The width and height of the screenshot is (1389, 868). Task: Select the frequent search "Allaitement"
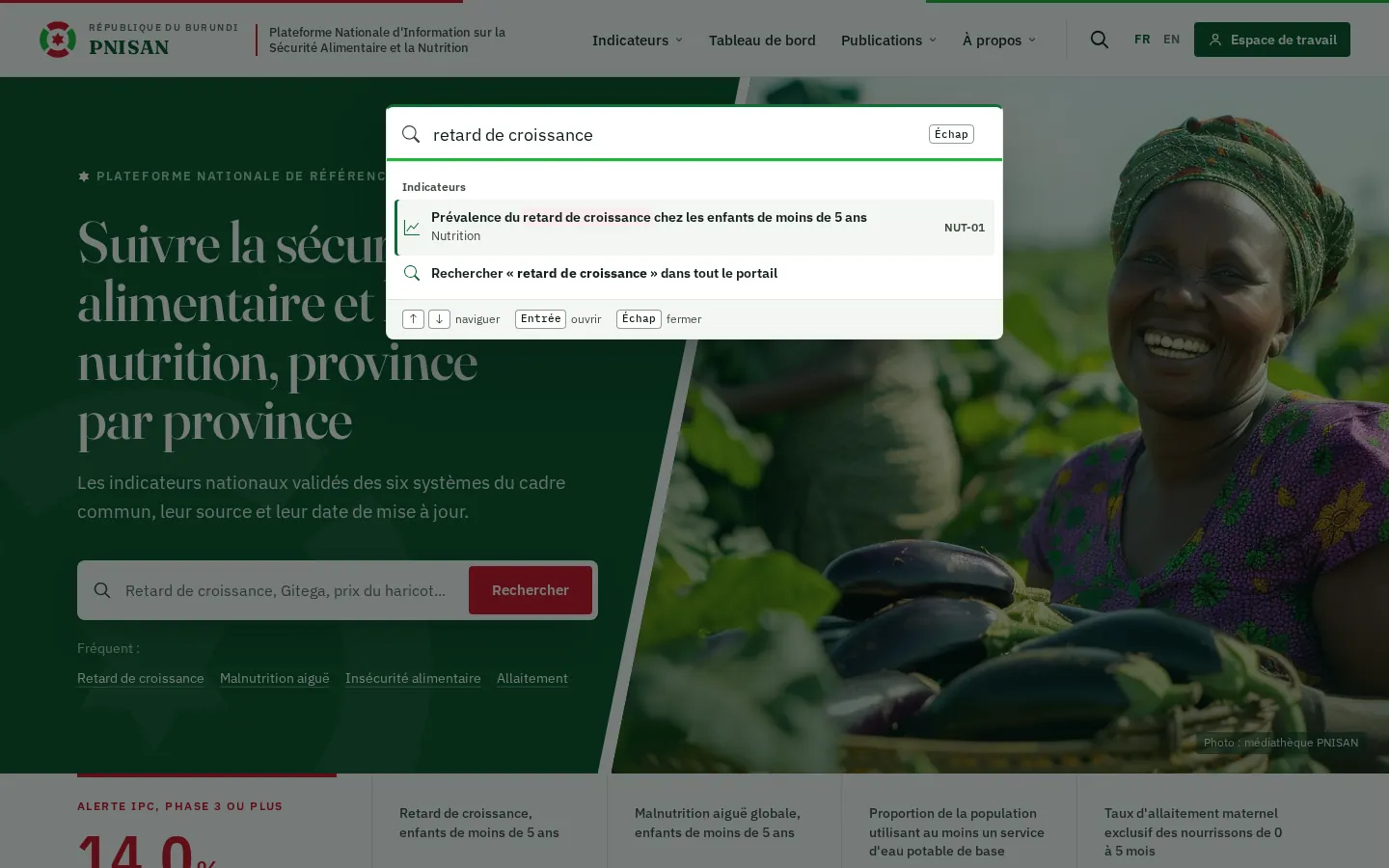click(x=532, y=678)
